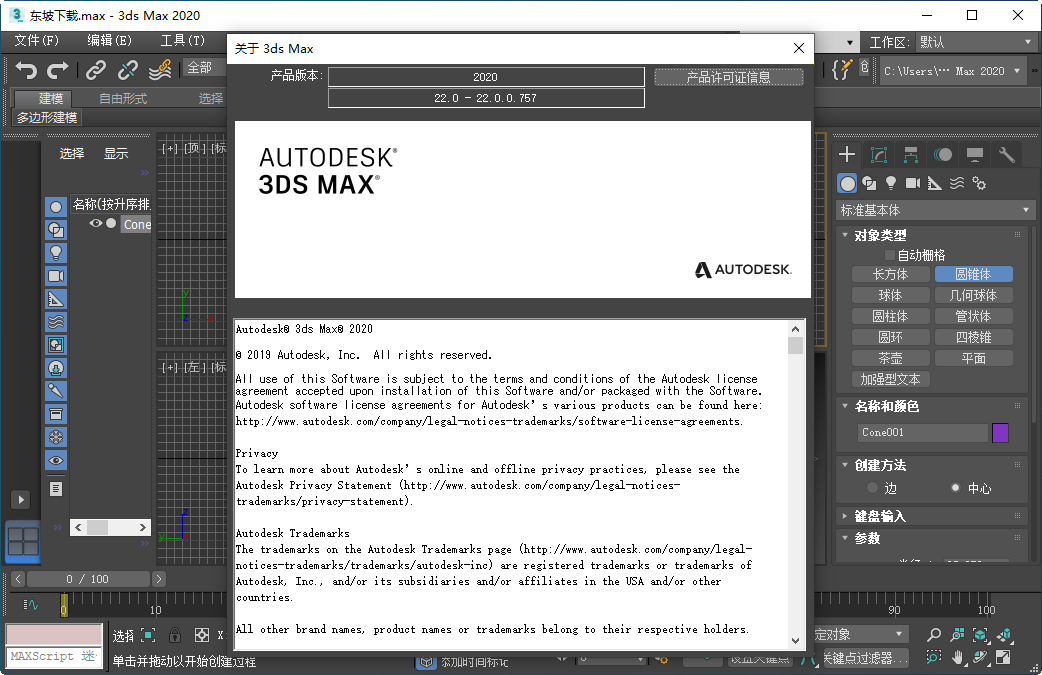Open the Lights category in the Create panel
This screenshot has width=1042, height=675.
click(x=890, y=183)
